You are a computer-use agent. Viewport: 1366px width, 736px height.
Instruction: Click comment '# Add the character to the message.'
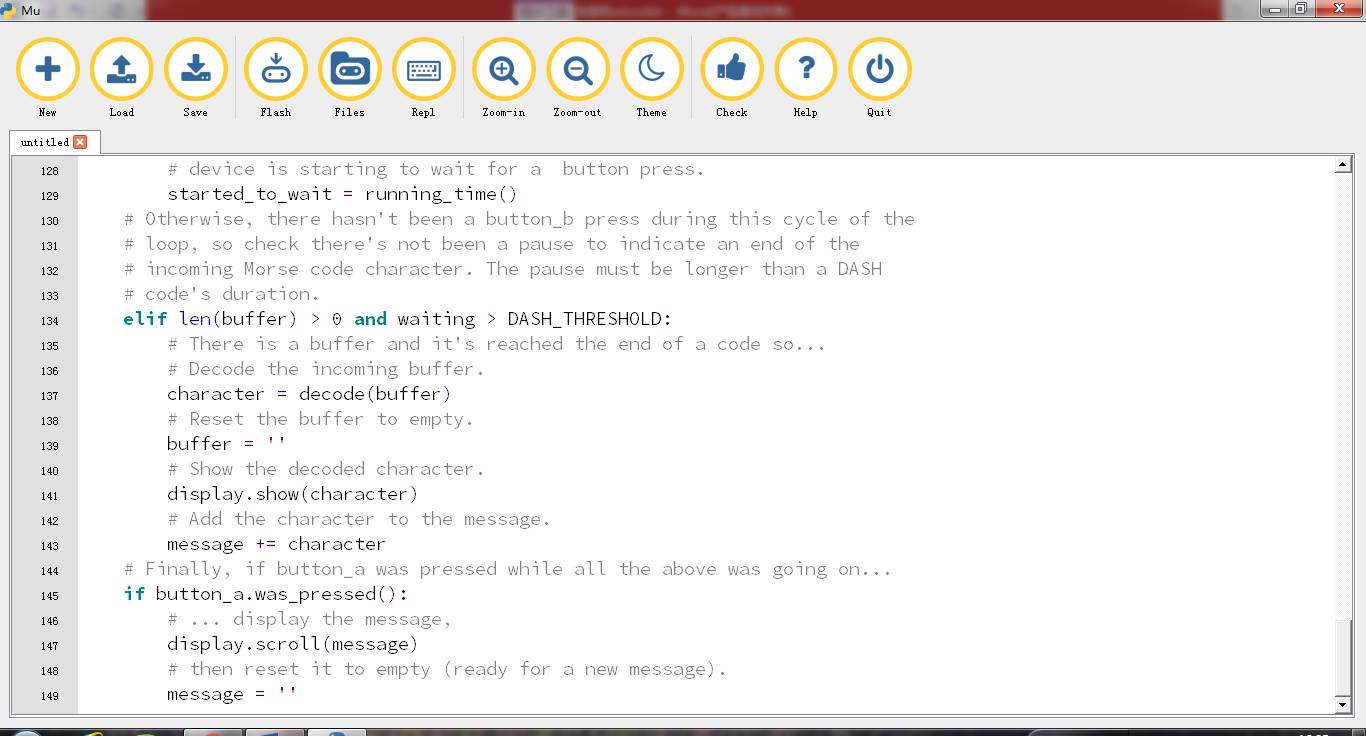tap(359, 519)
